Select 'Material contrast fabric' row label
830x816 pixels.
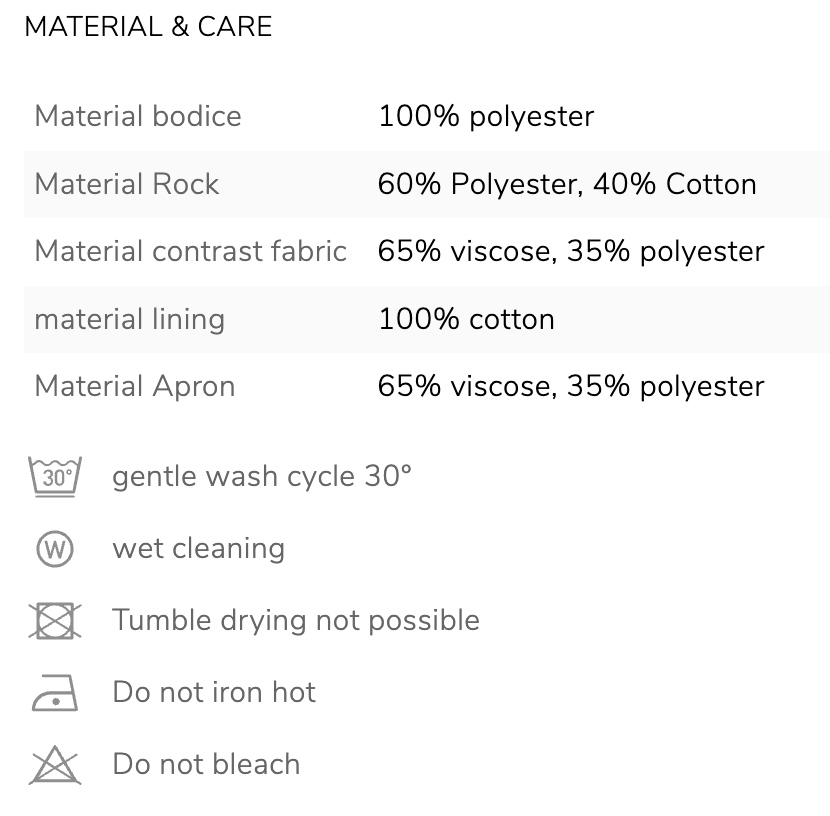tap(191, 251)
